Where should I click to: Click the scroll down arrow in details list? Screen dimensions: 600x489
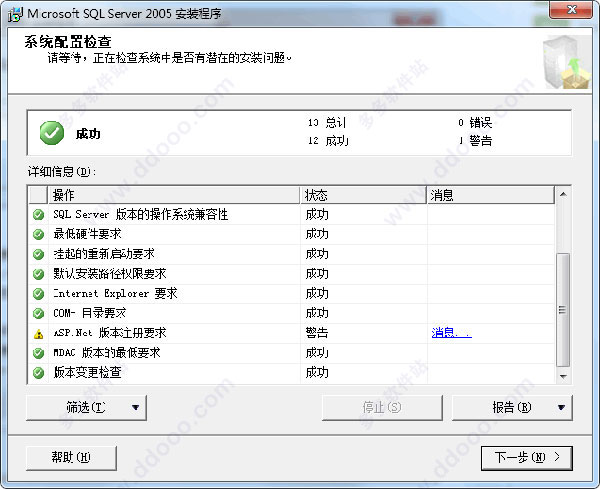pyautogui.click(x=563, y=376)
